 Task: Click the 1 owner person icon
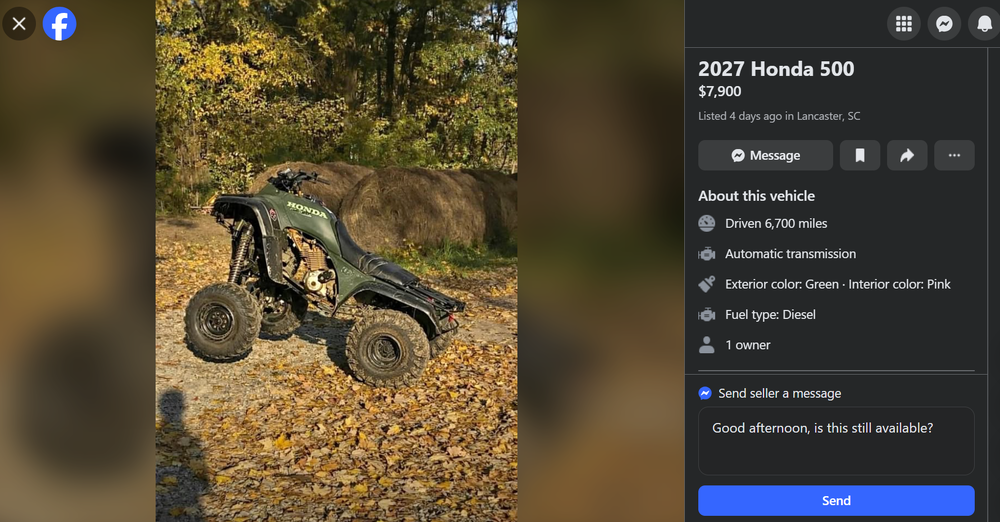pyautogui.click(x=707, y=345)
